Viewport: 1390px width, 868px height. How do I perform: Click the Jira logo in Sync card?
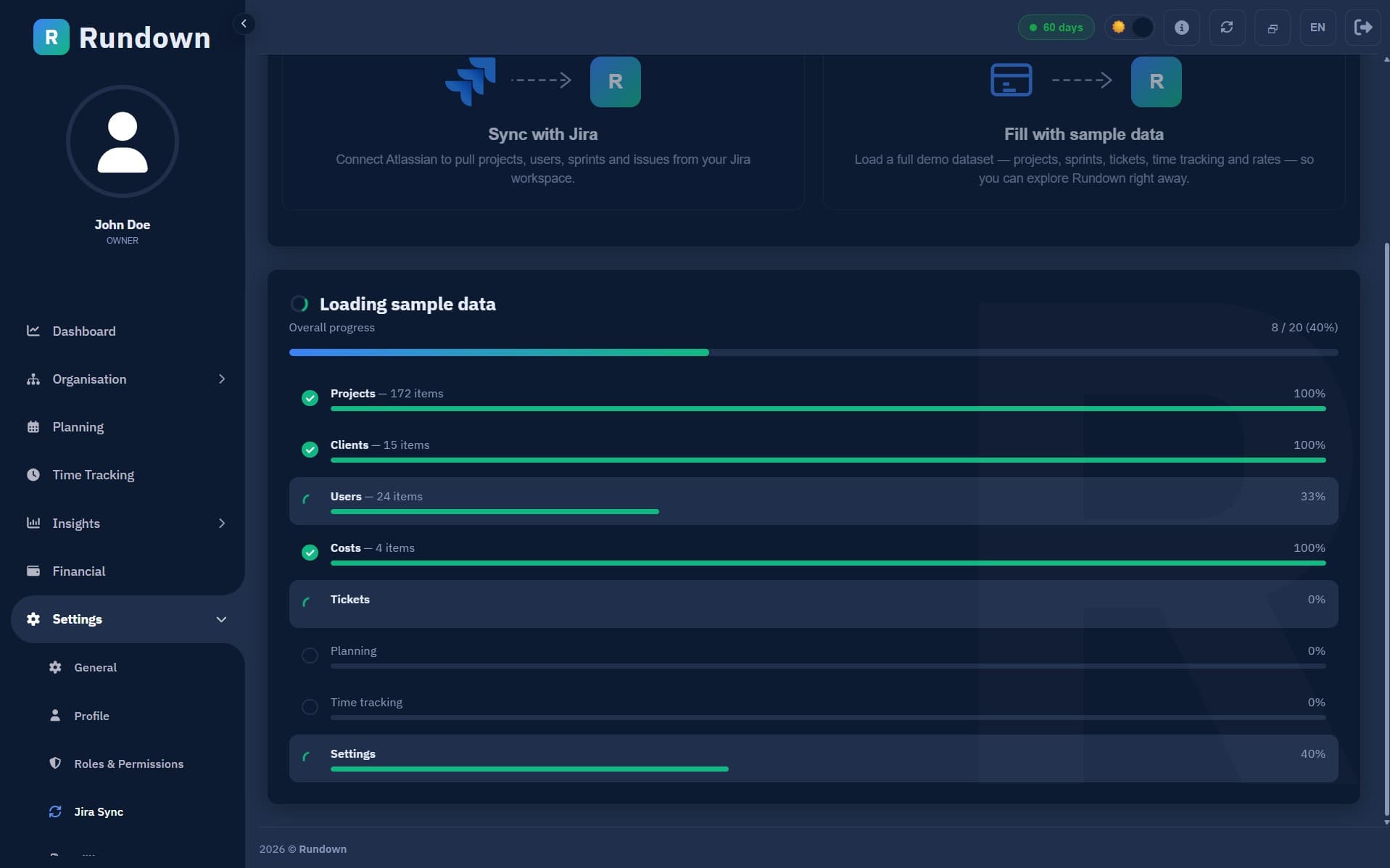click(471, 81)
